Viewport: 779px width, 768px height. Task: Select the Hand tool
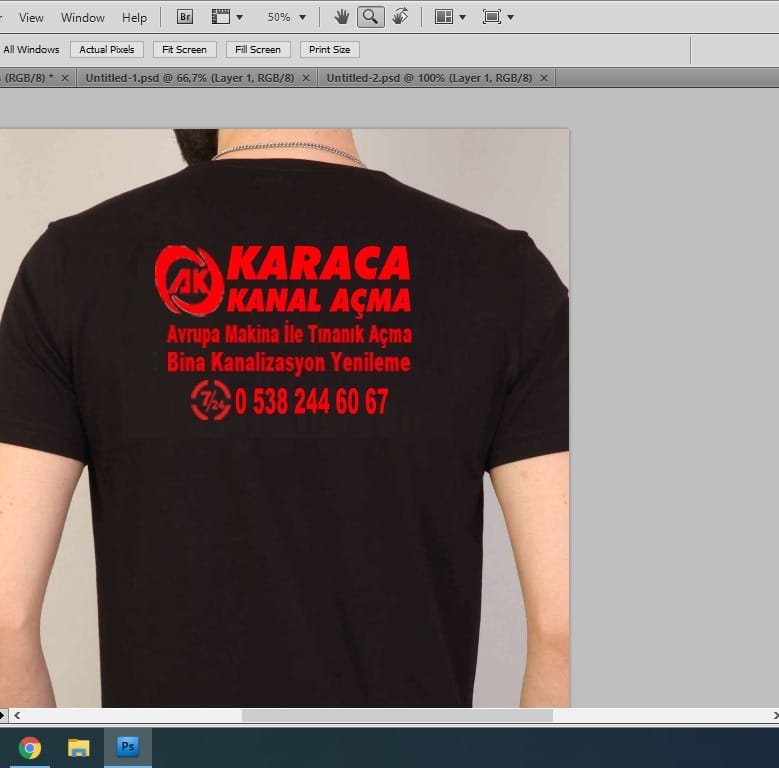tap(341, 17)
